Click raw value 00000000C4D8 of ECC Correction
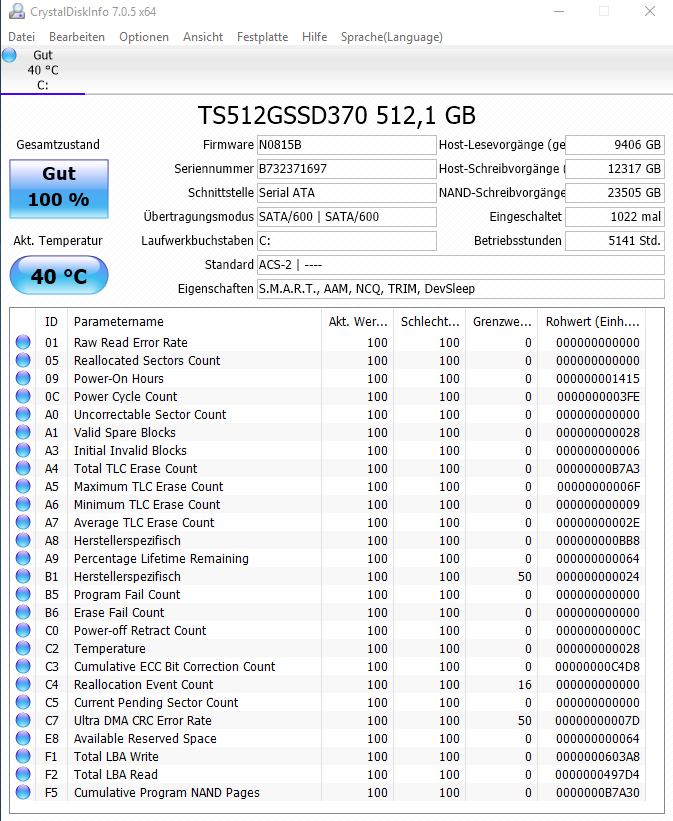The image size is (673, 821). pos(598,667)
